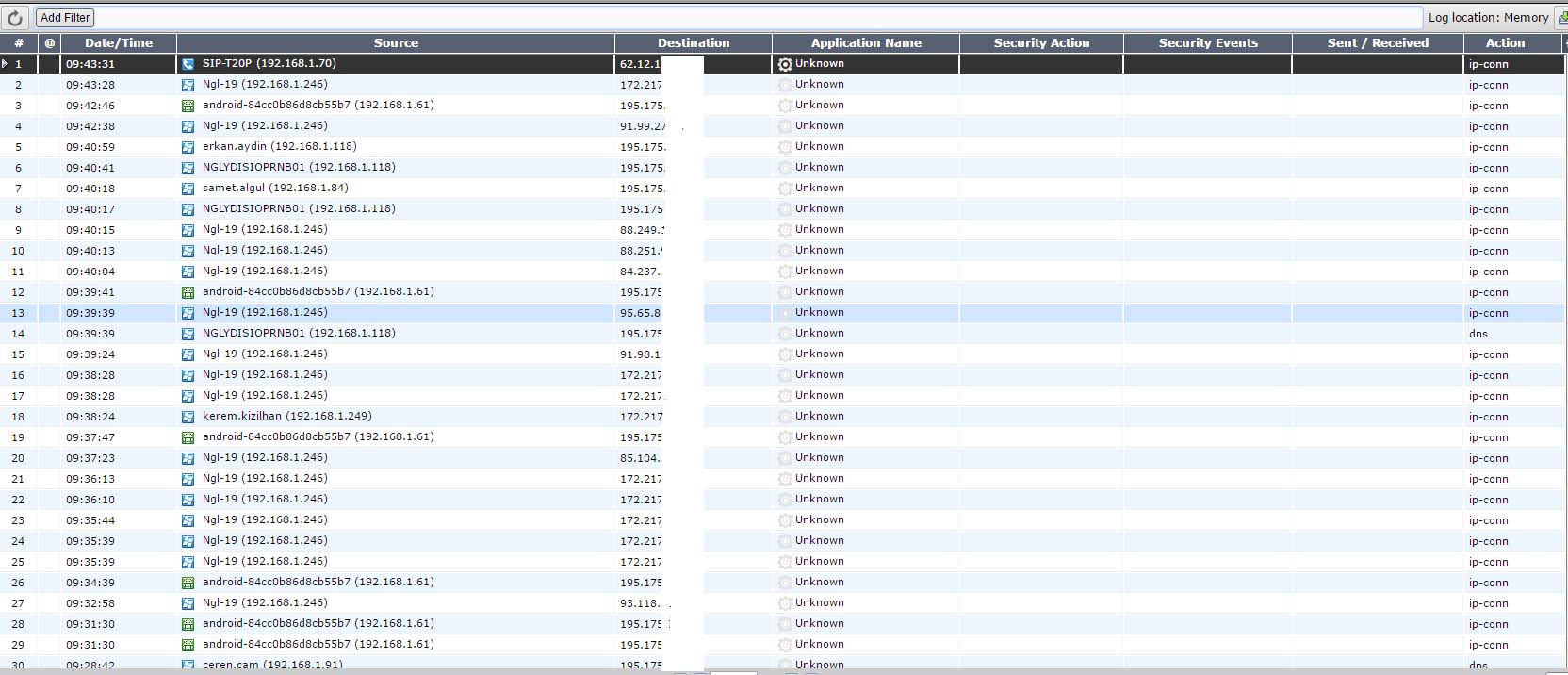Focus the filter input field beside Add Filter
Screen dimensions: 1568x675
click(x=758, y=18)
